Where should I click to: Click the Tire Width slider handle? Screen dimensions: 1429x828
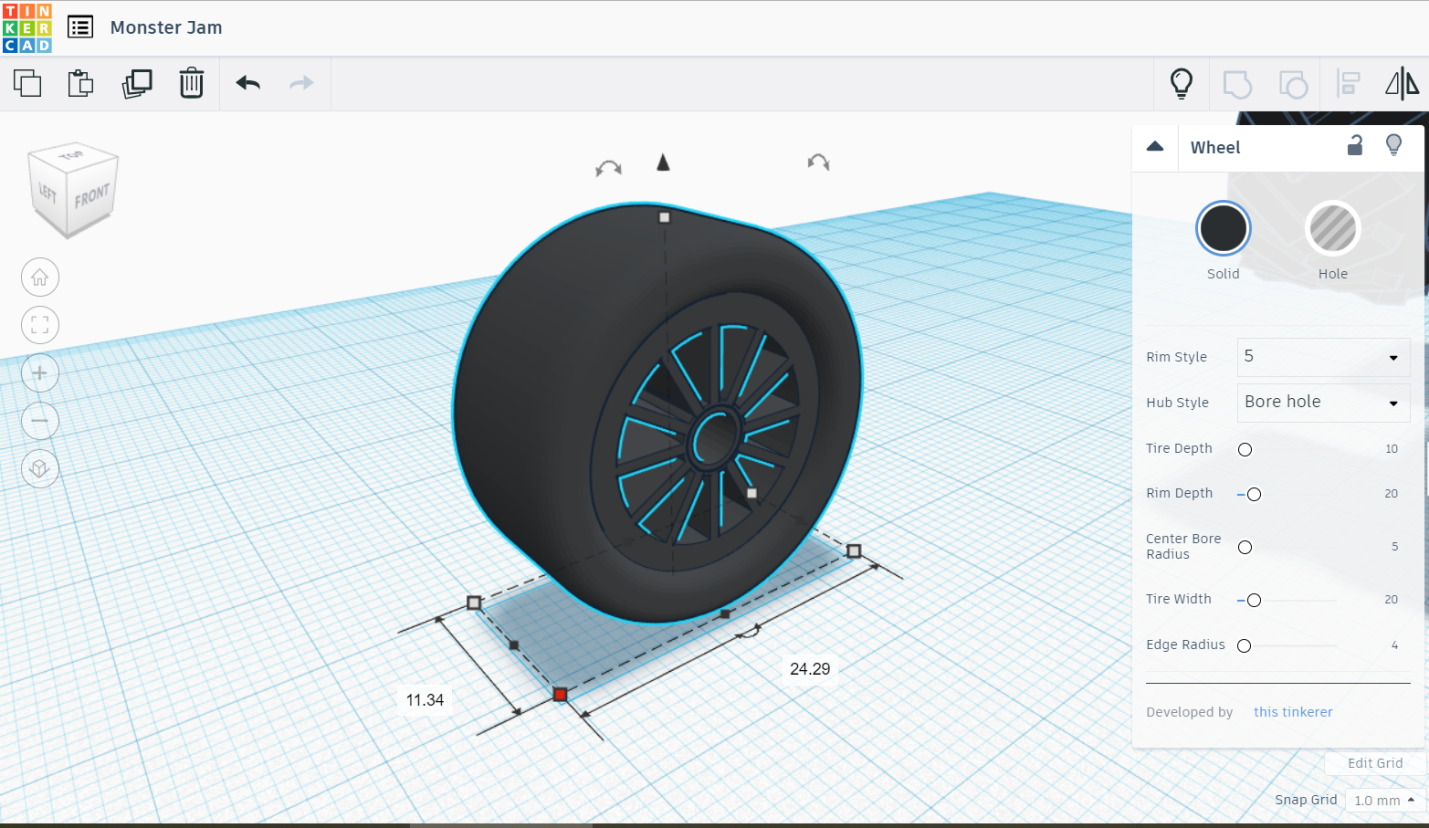(1254, 600)
